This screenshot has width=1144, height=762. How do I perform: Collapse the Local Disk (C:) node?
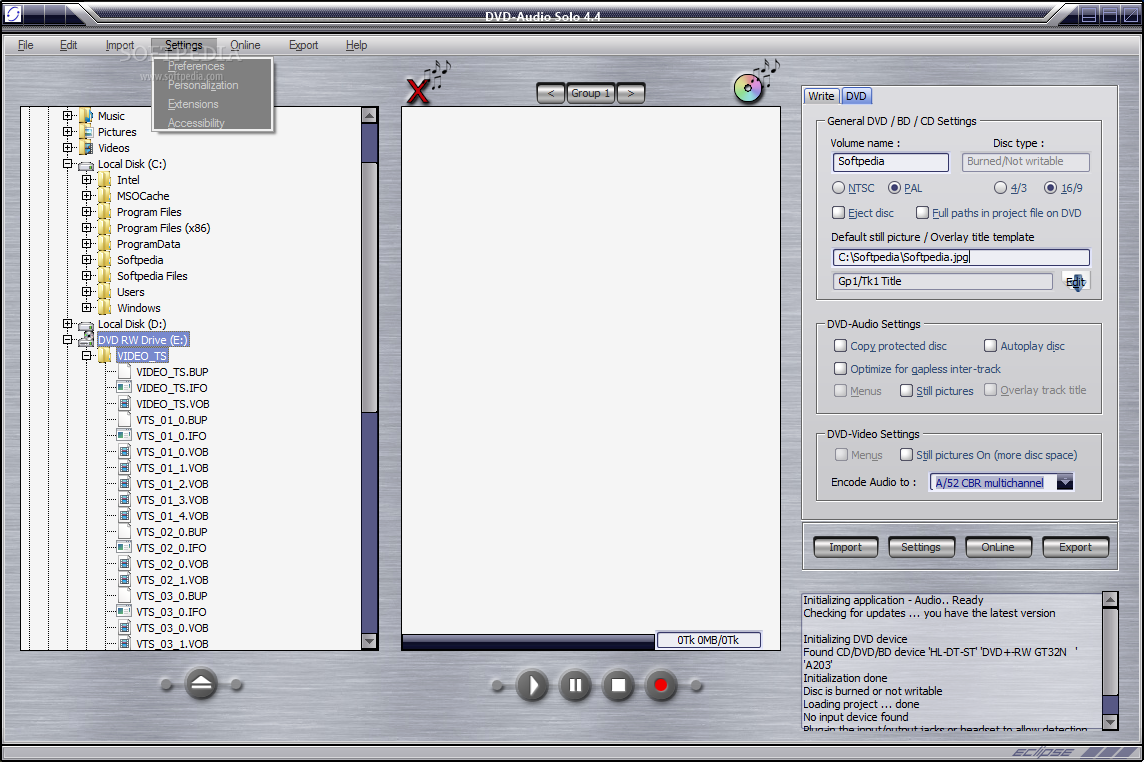[68, 163]
